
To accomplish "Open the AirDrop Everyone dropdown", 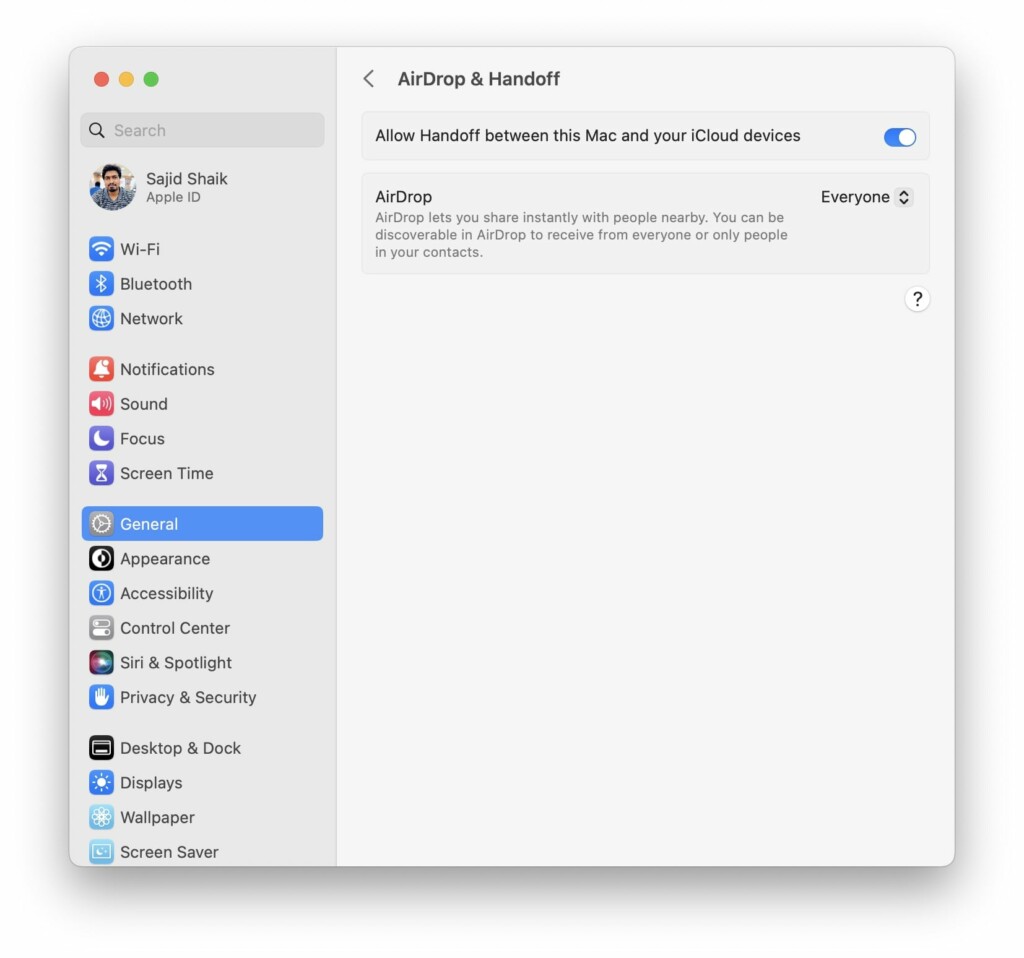I will tap(866, 197).
